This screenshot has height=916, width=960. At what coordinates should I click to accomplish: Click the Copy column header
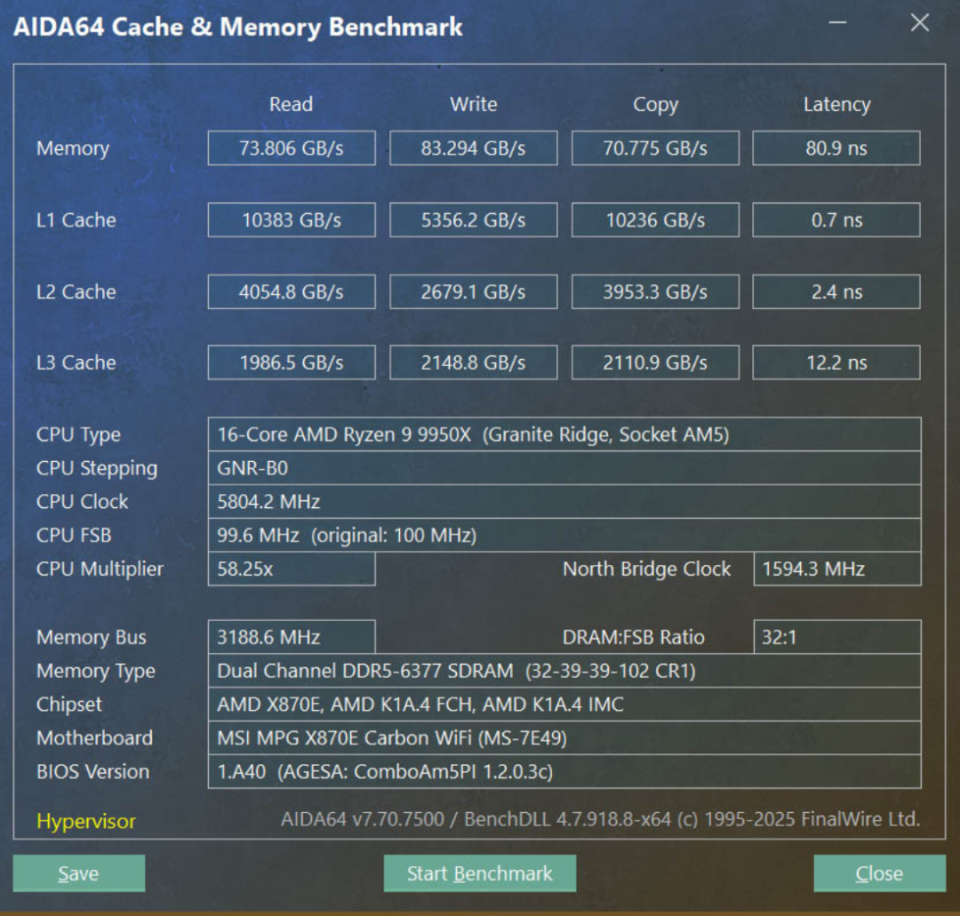656,105
